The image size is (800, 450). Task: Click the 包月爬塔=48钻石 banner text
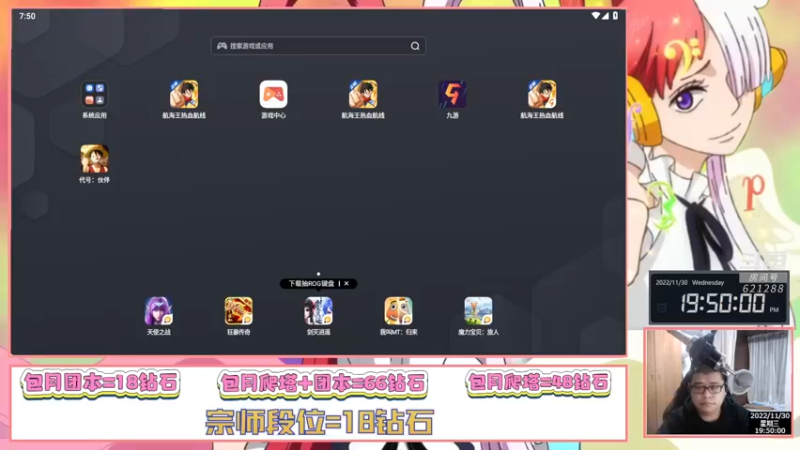click(x=538, y=382)
